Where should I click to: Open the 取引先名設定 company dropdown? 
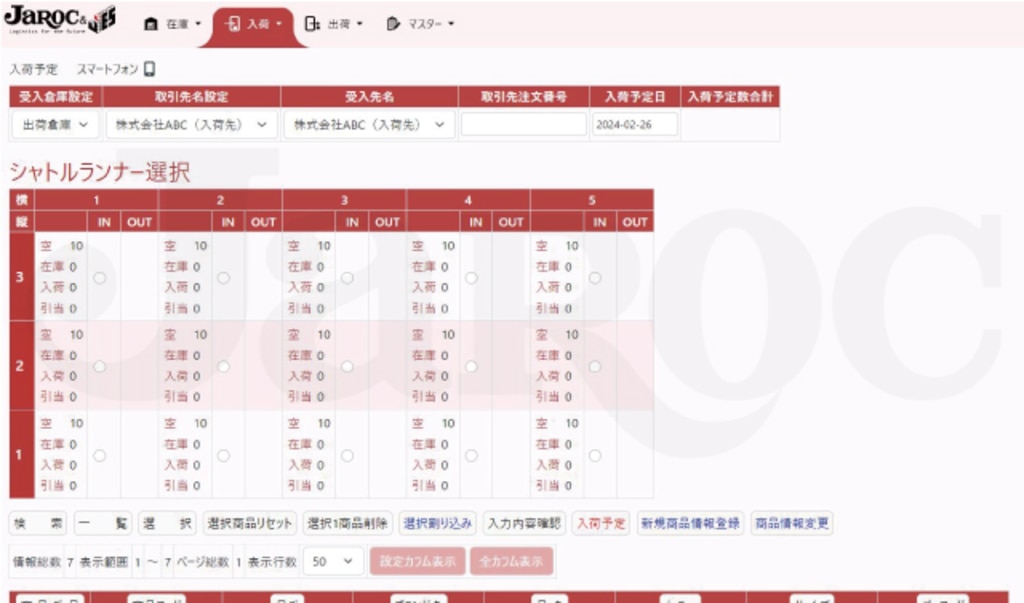pos(190,125)
